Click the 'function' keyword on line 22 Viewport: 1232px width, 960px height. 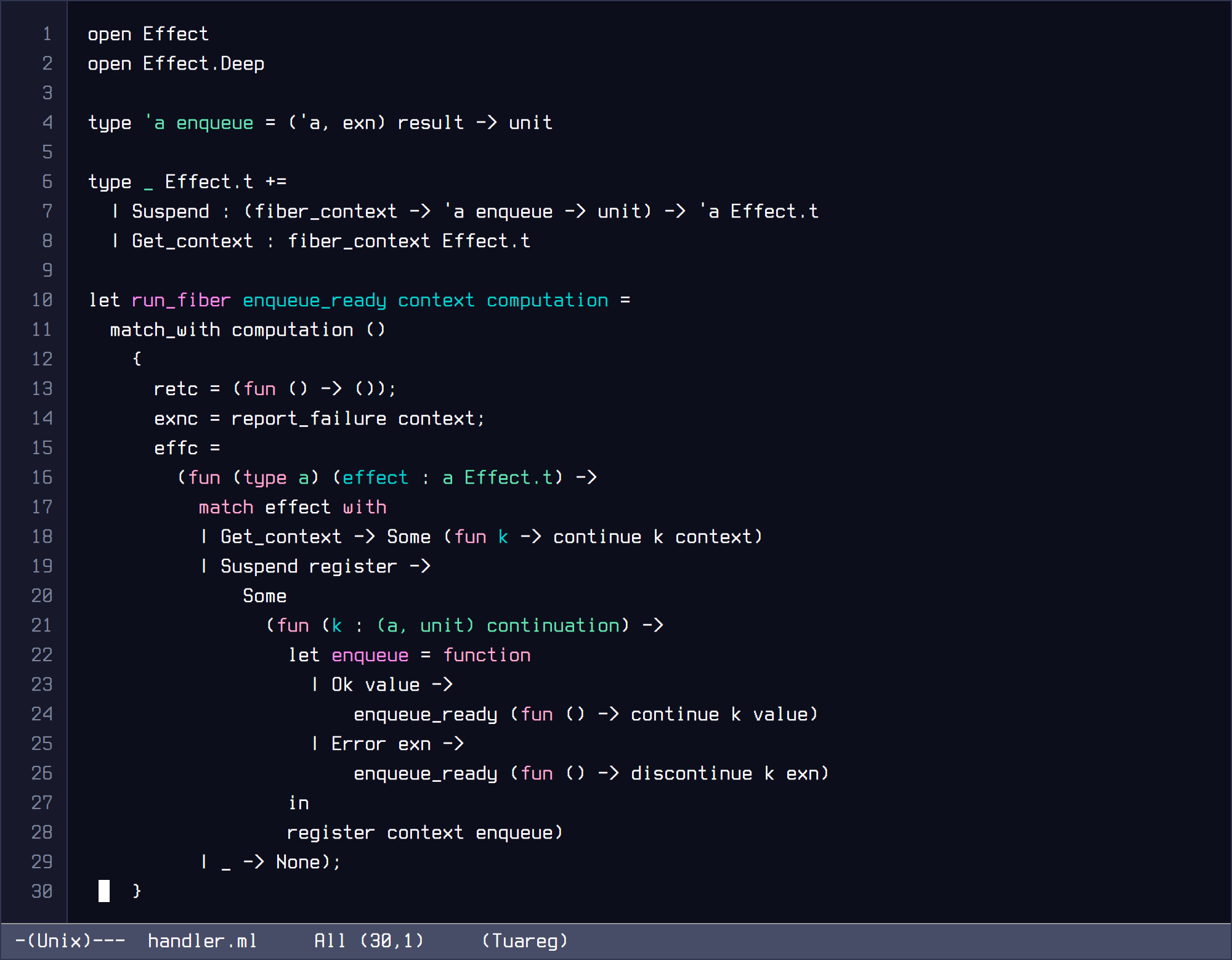point(486,655)
